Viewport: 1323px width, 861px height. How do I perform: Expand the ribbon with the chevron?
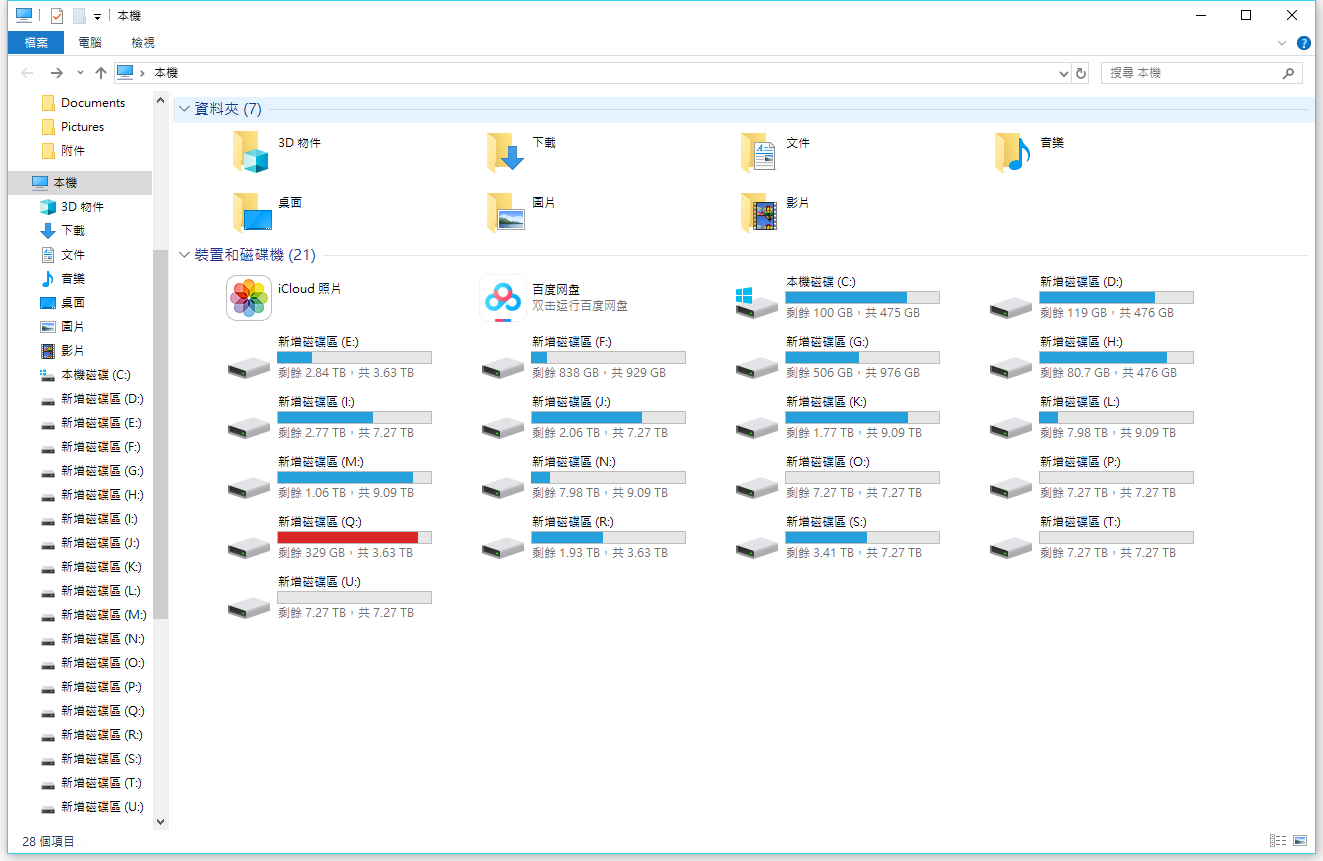click(1282, 43)
